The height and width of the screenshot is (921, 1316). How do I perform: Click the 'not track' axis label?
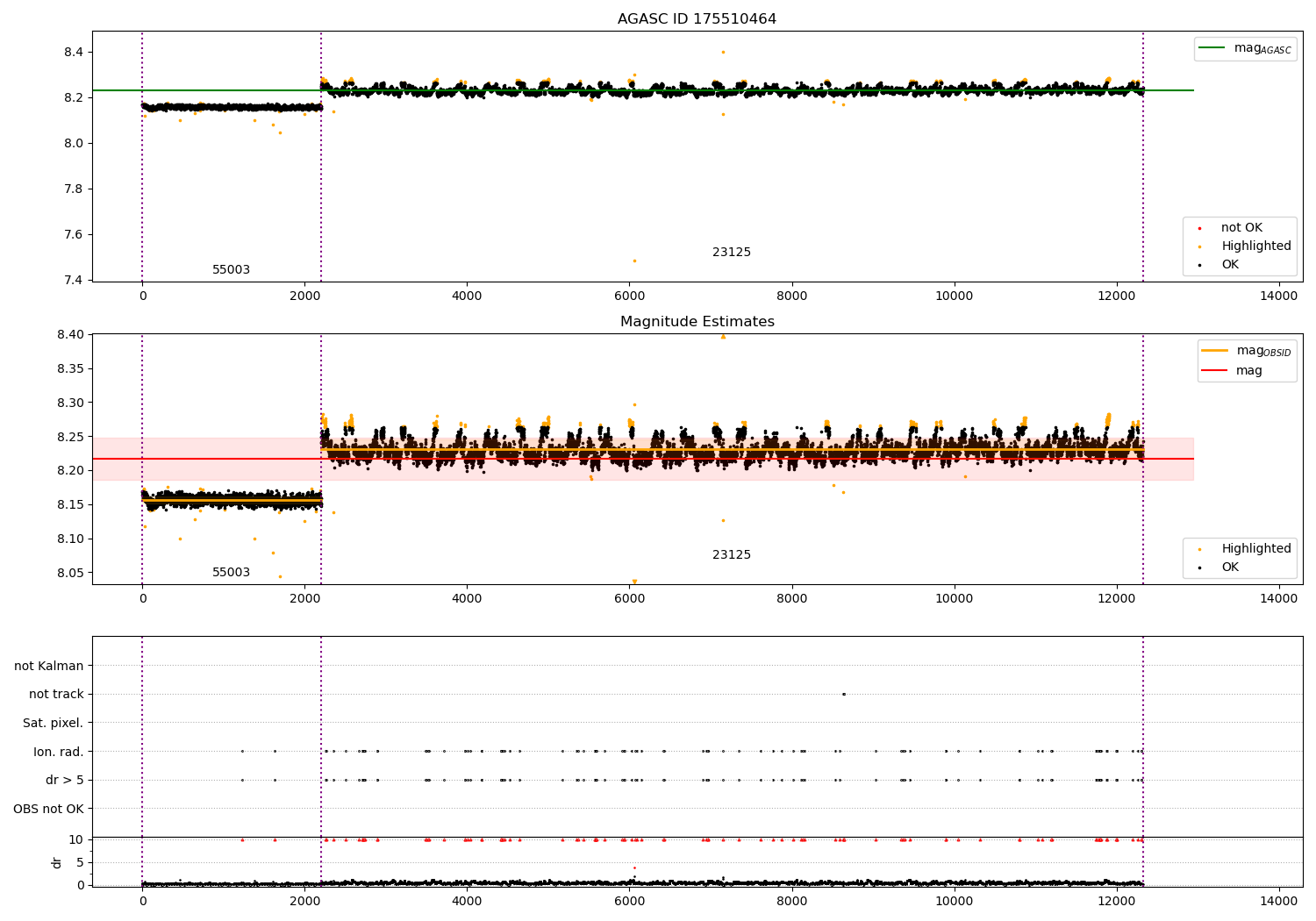pos(56,695)
